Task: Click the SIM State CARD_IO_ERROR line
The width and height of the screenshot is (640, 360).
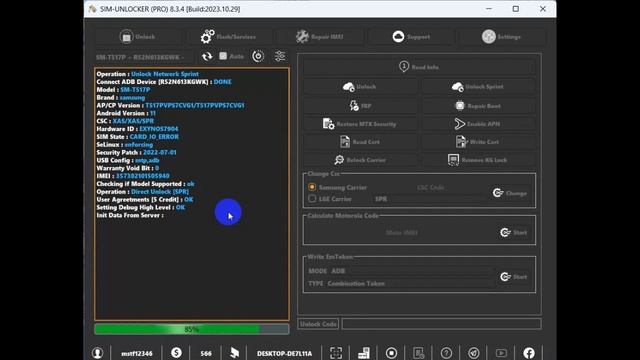Action: (138, 137)
